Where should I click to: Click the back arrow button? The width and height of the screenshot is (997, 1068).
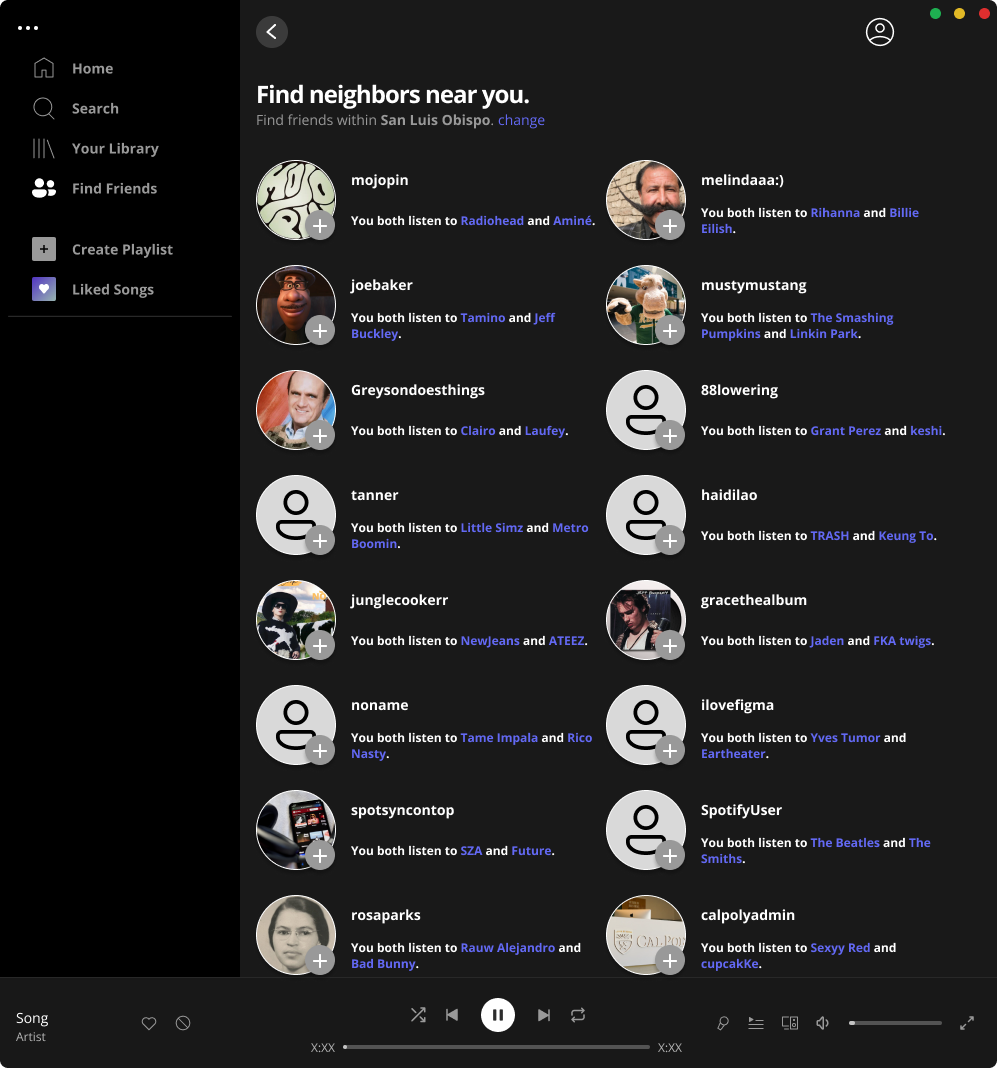[272, 32]
